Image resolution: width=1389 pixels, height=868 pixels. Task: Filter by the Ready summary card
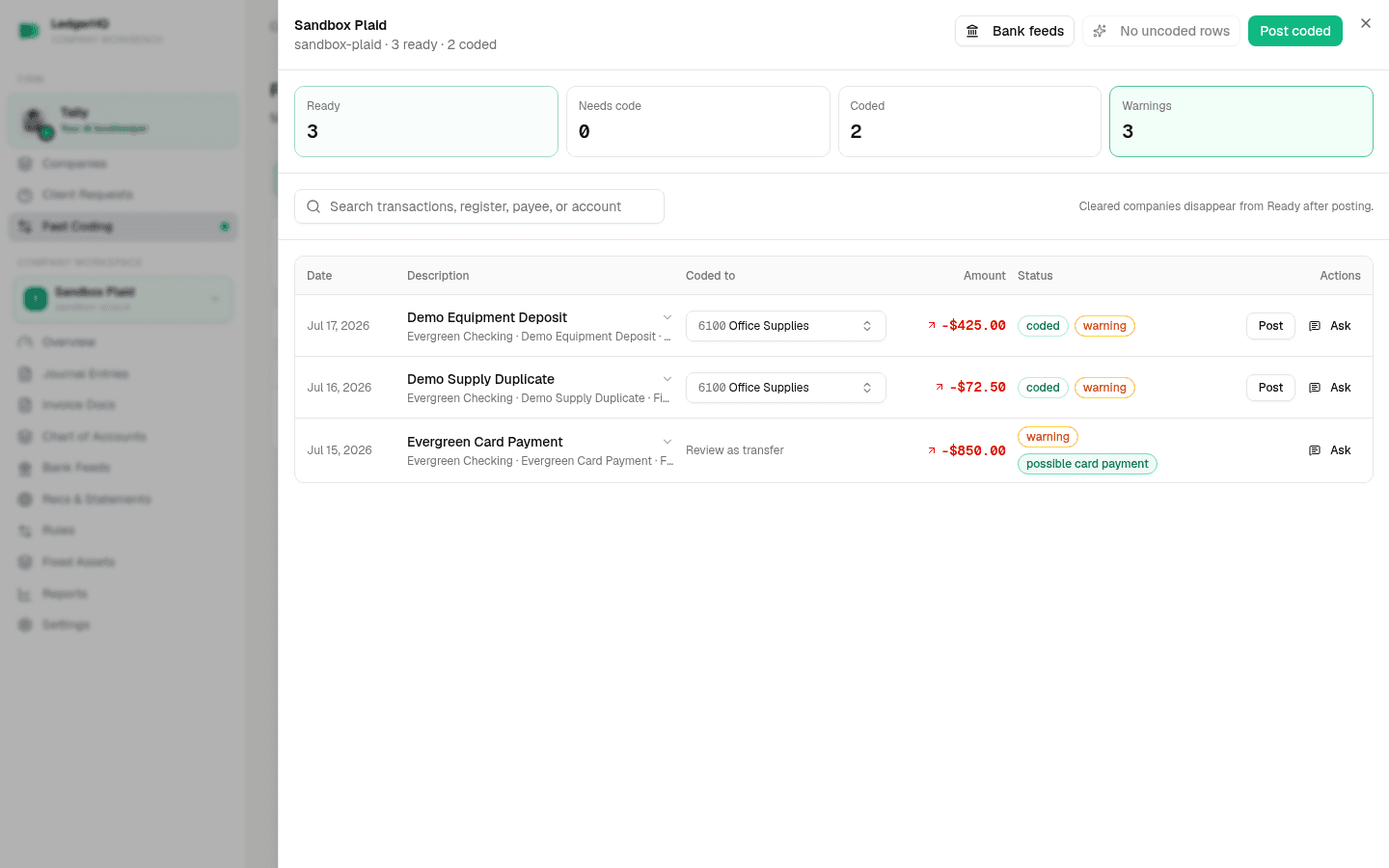(x=426, y=122)
